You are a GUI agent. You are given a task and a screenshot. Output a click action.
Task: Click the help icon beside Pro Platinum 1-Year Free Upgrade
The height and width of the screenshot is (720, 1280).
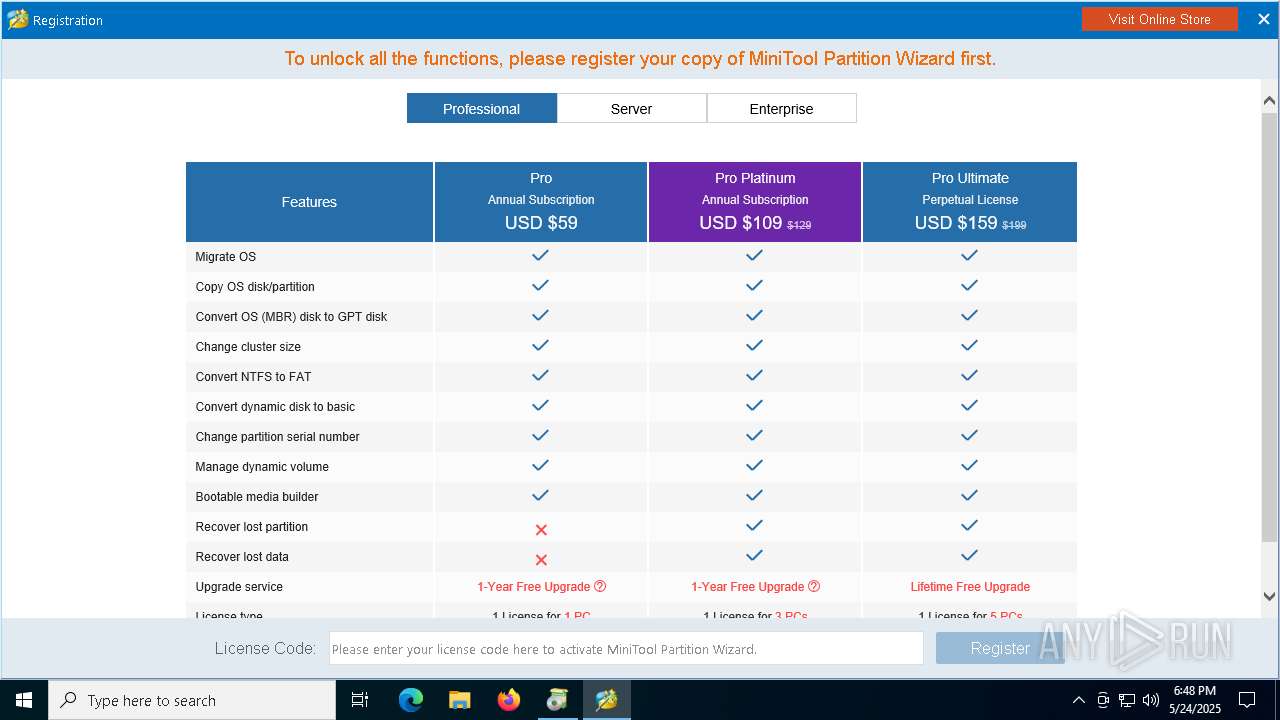814,586
